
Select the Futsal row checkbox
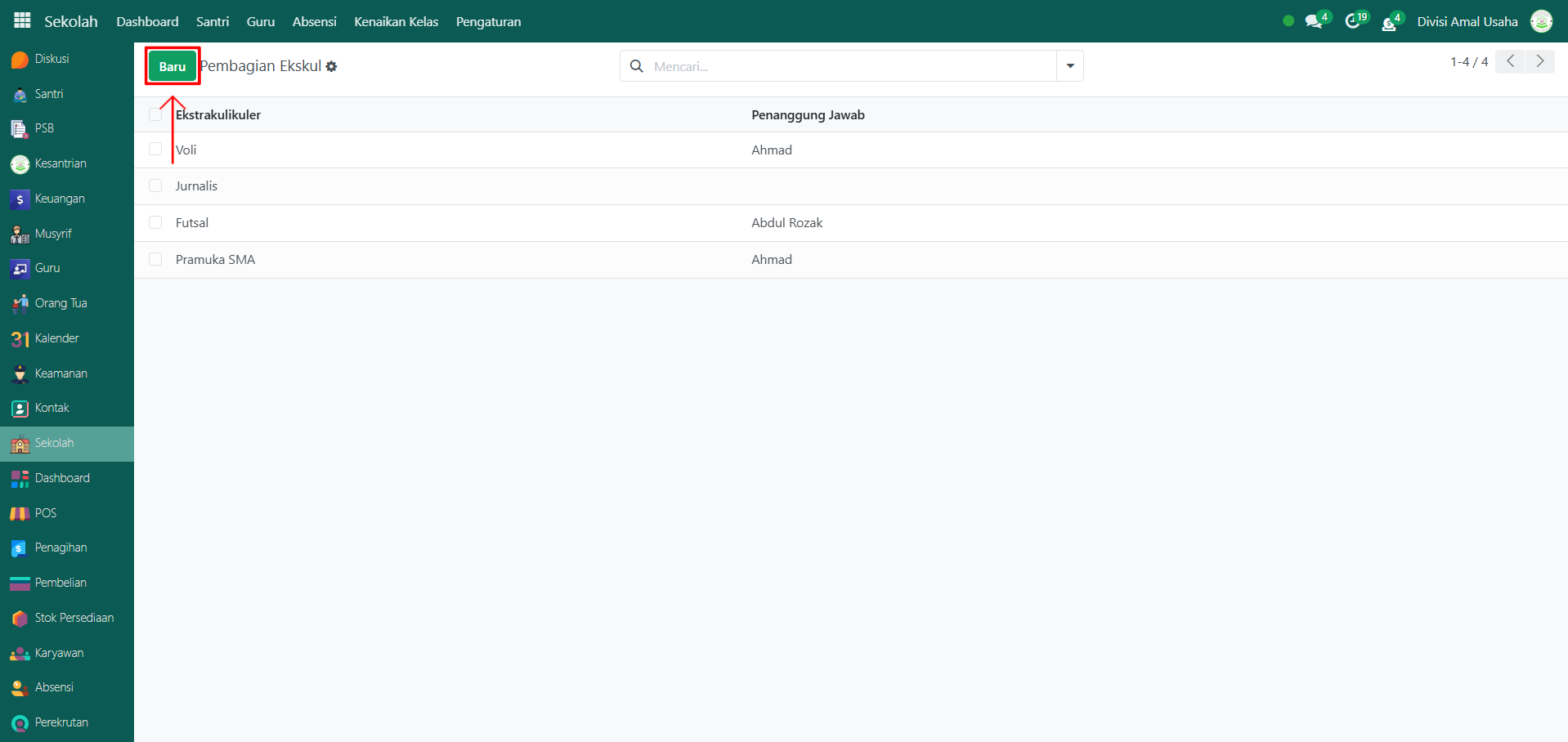click(155, 222)
